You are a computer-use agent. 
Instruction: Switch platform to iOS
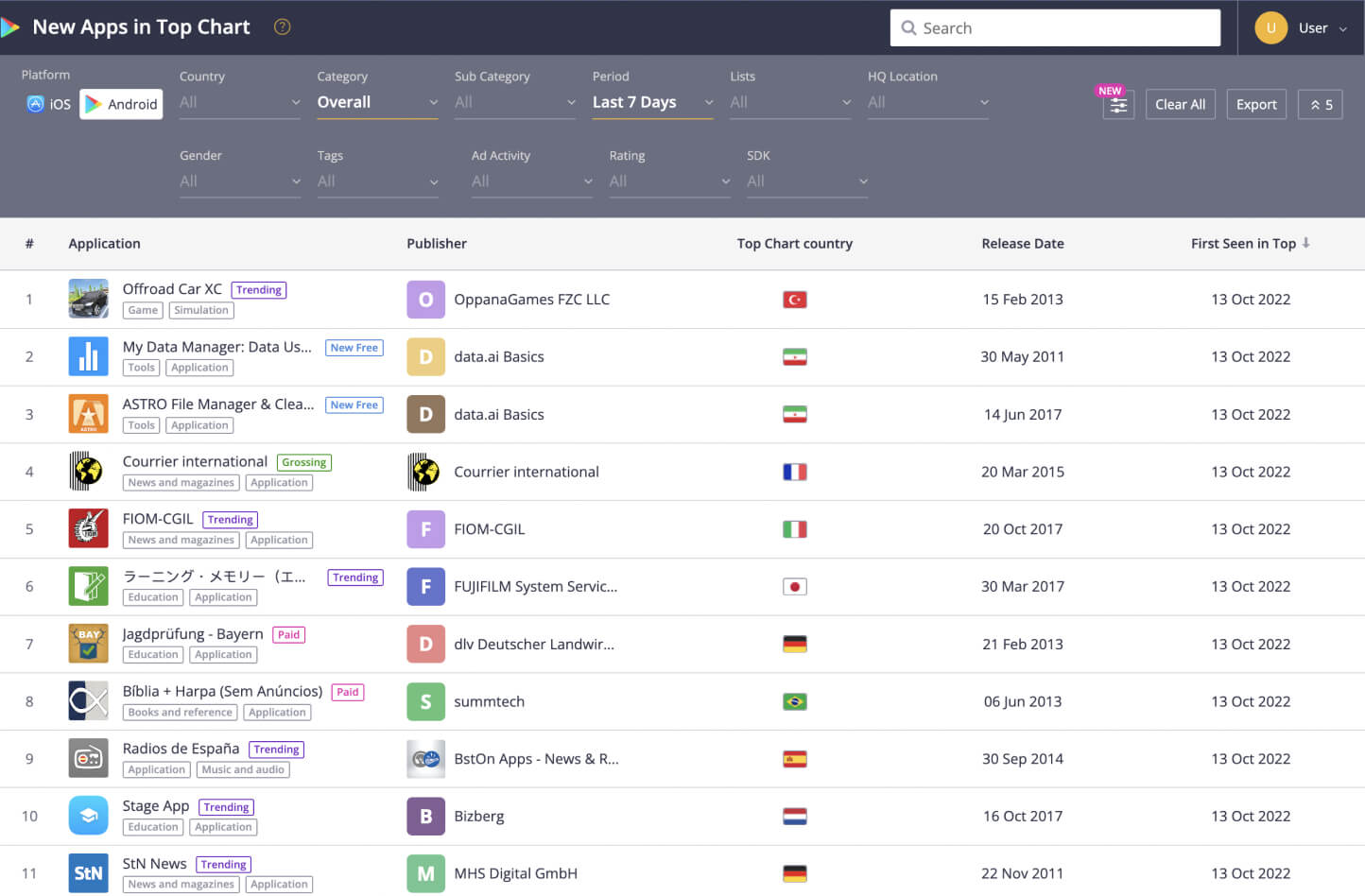(x=49, y=104)
